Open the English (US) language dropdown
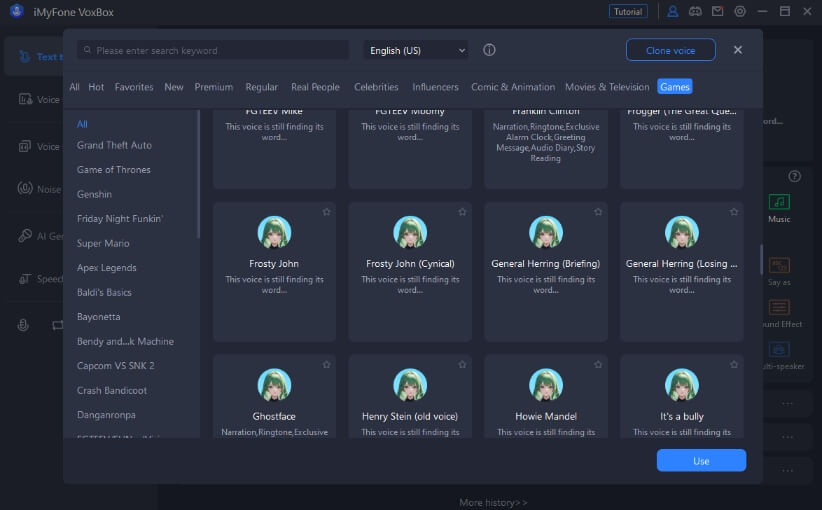The height and width of the screenshot is (510, 822). coord(416,50)
